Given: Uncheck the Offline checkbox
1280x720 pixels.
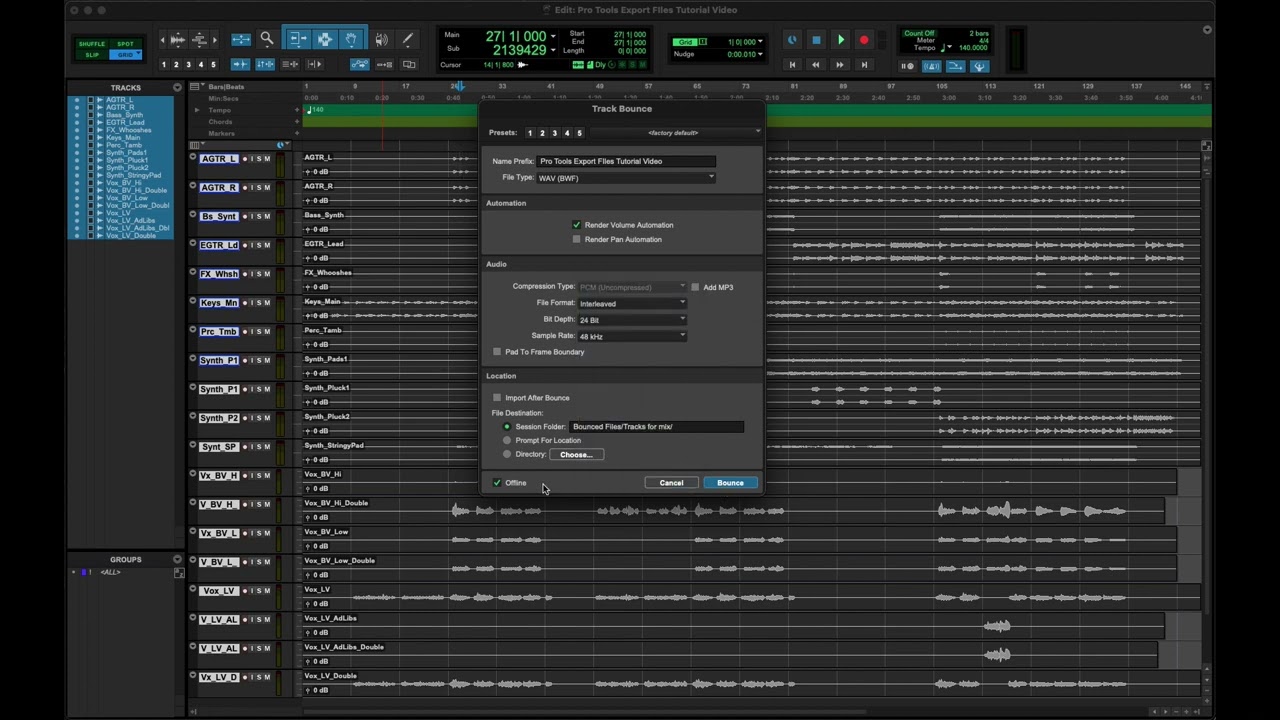Looking at the screenshot, I should (497, 483).
